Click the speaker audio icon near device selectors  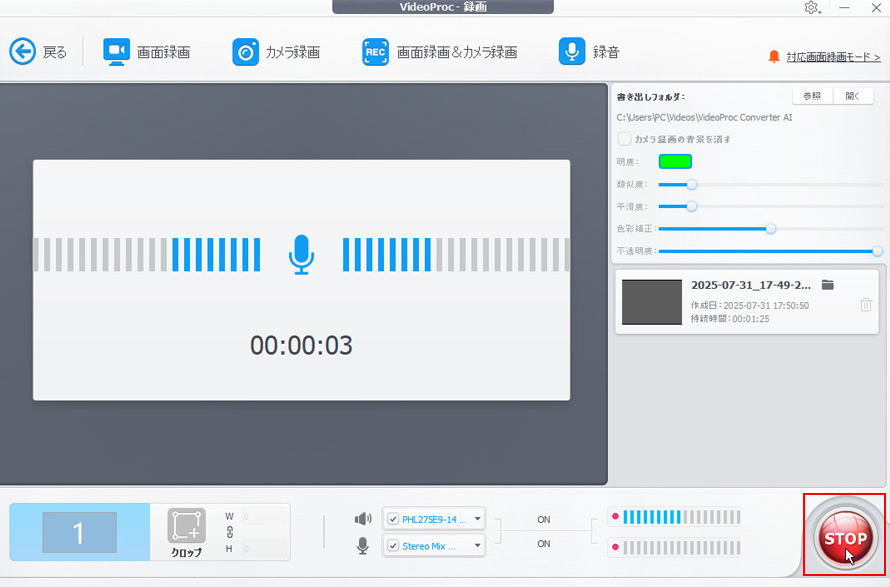click(x=362, y=518)
